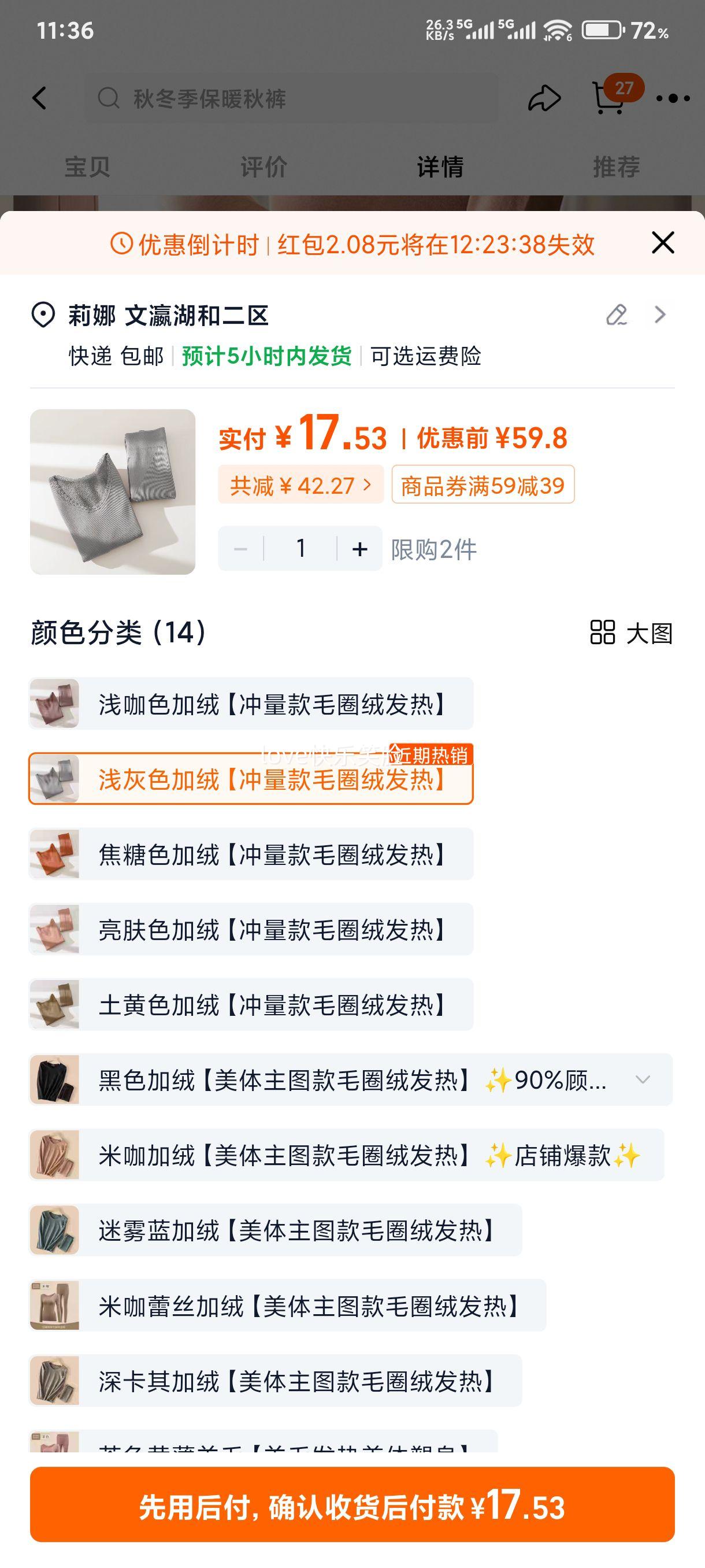Select 浅咖色加绒 color option
This screenshot has height=1568, width=705.
[251, 704]
